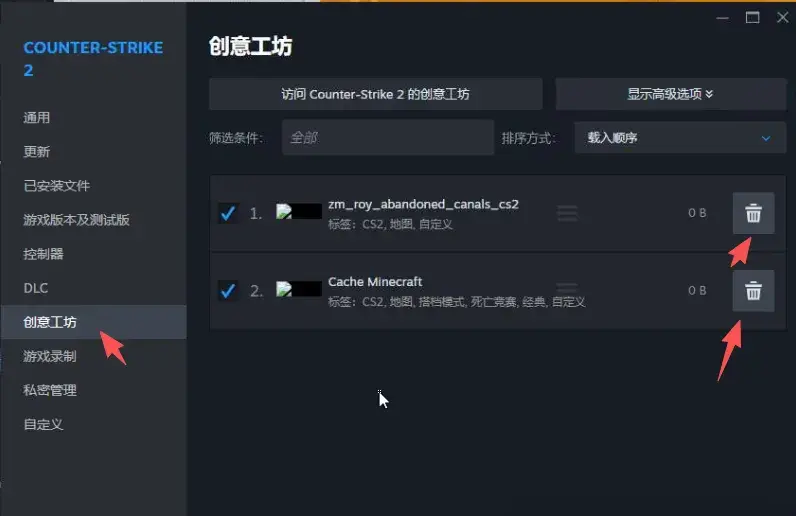Visit 访问 Counter-Strike 2 的创意工坊
The image size is (796, 516).
point(376,94)
